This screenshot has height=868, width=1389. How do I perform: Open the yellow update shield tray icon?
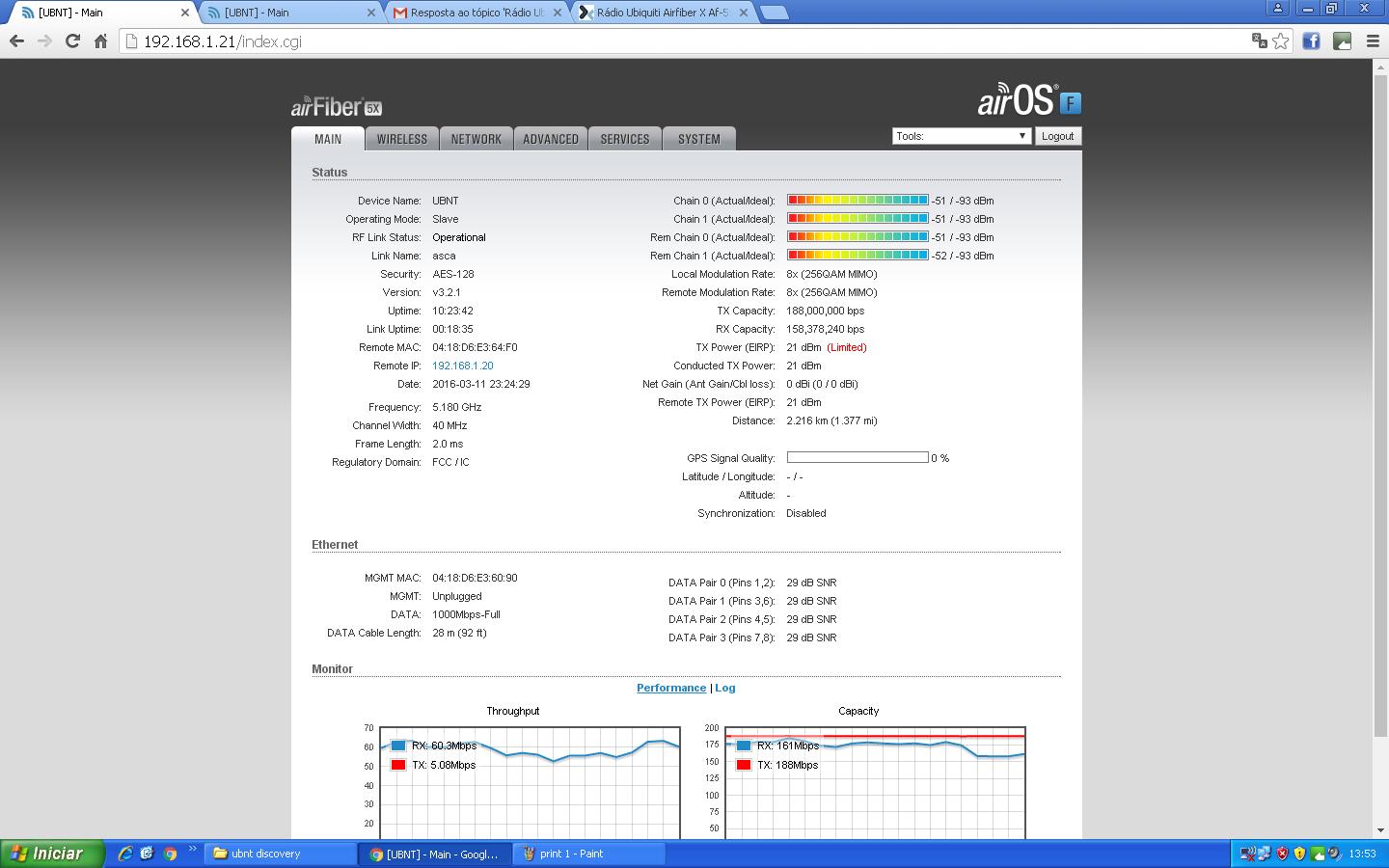[x=1299, y=854]
